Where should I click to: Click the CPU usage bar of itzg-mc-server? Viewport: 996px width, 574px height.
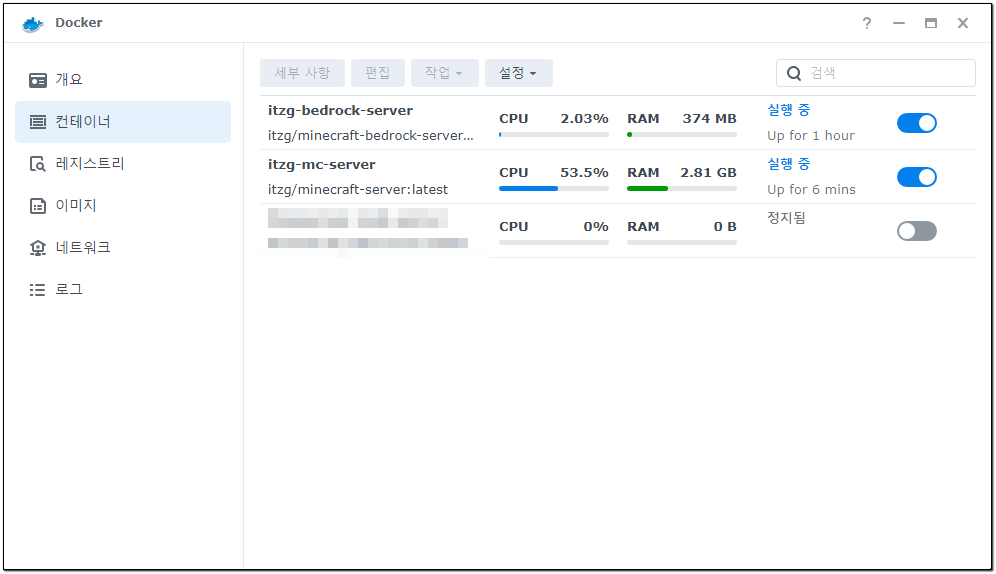click(x=554, y=189)
